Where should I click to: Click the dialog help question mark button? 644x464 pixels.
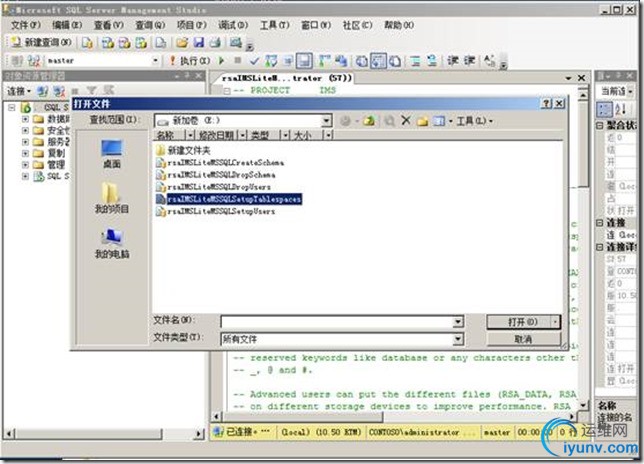click(x=546, y=103)
